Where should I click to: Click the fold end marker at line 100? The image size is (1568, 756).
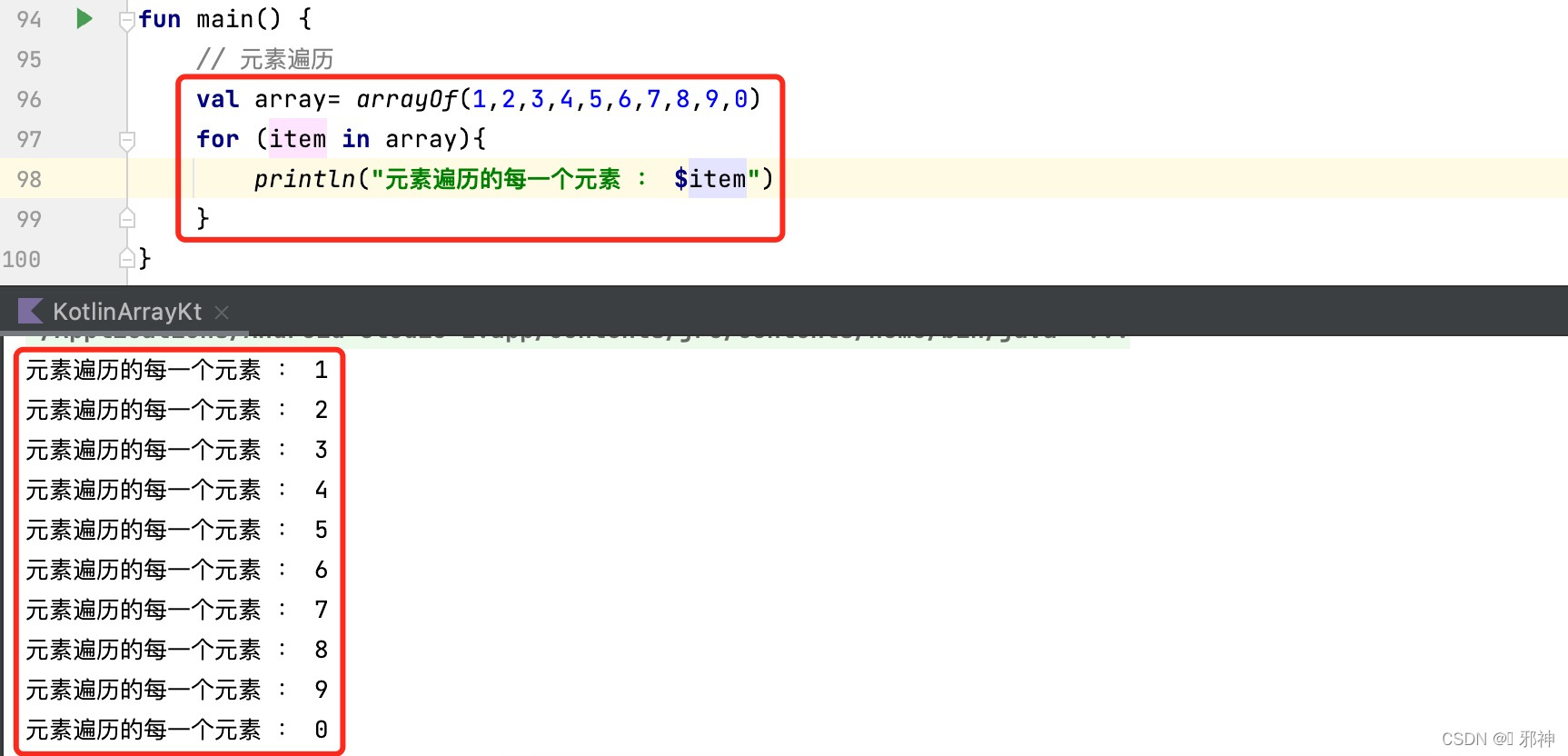pyautogui.click(x=127, y=259)
